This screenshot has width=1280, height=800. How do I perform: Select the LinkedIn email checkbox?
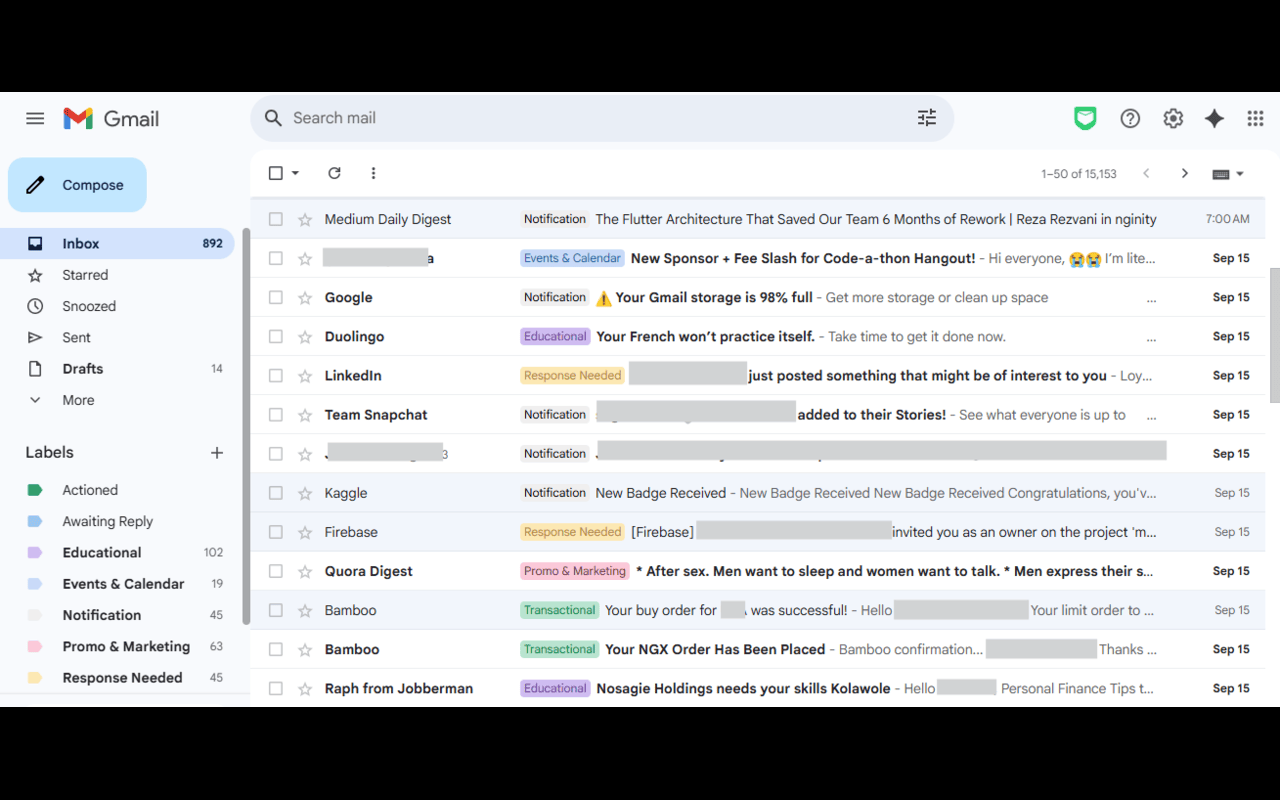tap(276, 375)
